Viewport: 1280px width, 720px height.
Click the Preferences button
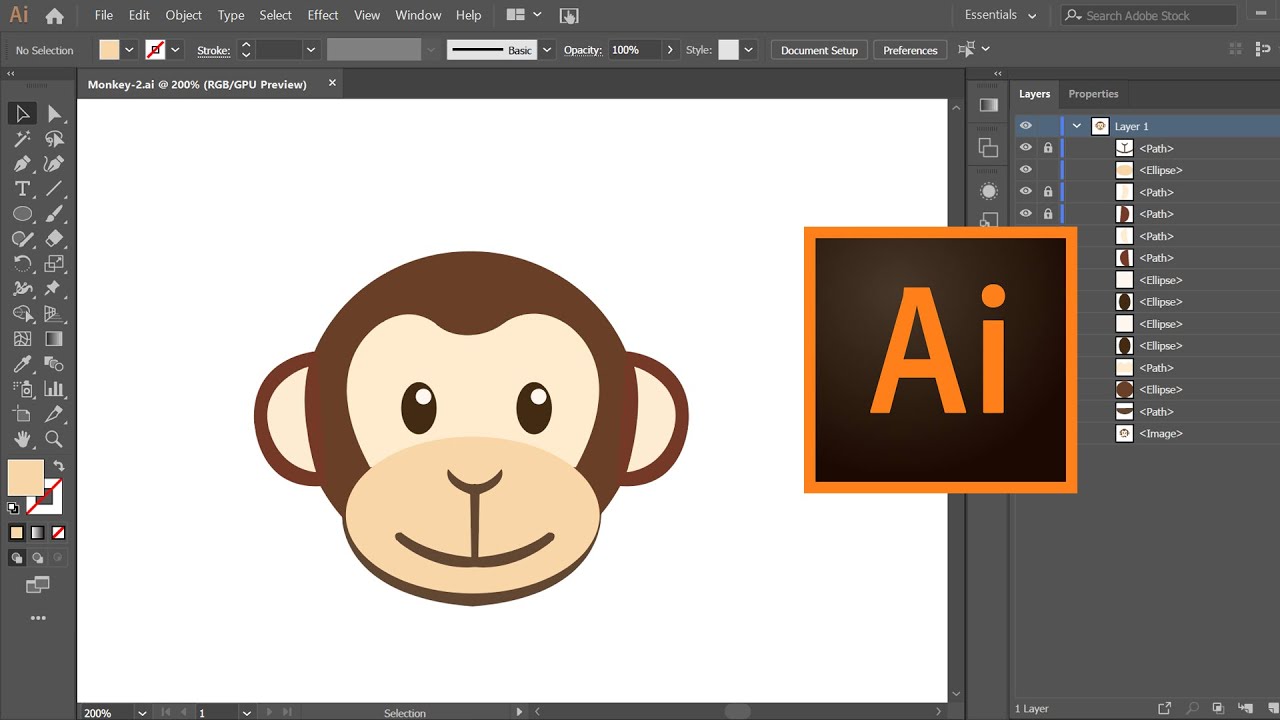910,50
